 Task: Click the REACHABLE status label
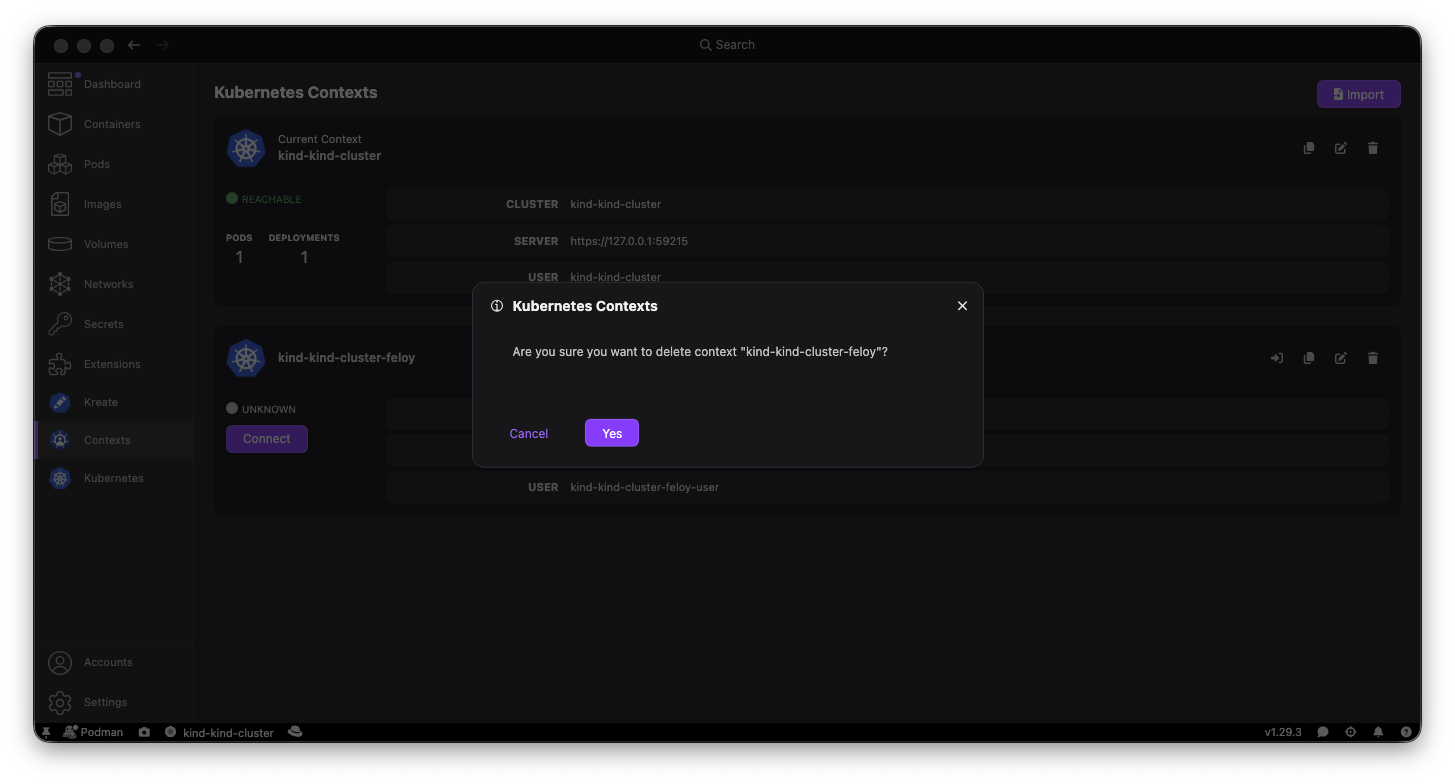pyautogui.click(x=264, y=199)
